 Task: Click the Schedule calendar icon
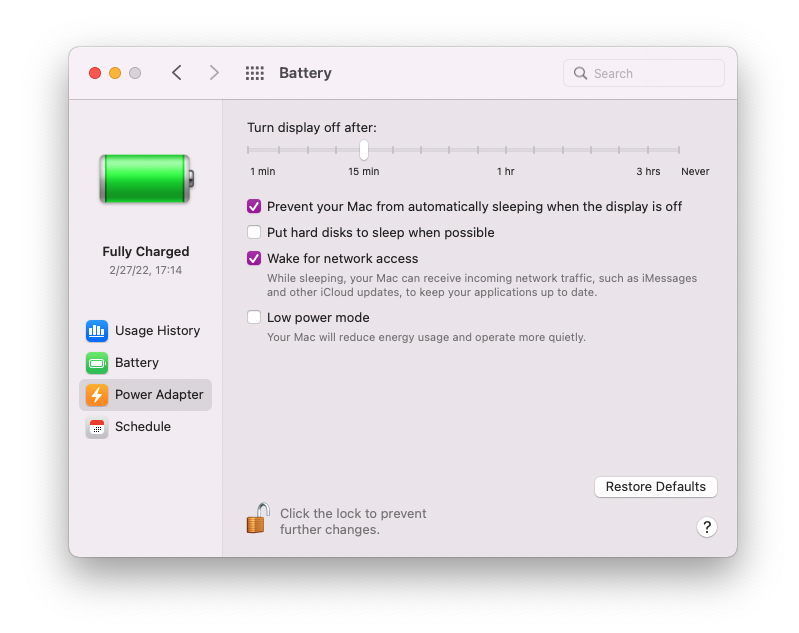[x=97, y=427]
